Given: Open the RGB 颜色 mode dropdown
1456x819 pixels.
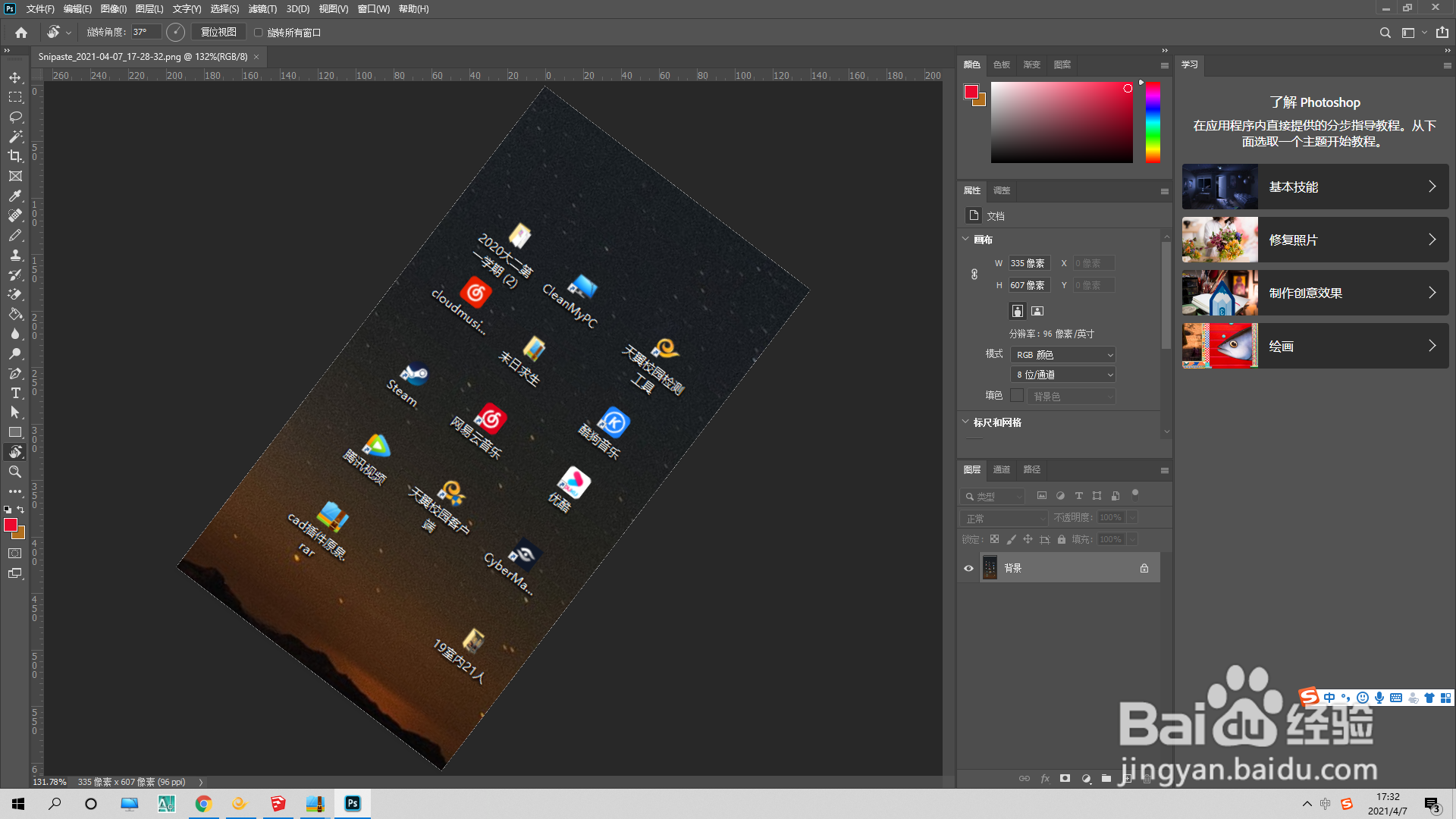Looking at the screenshot, I should click(x=1062, y=355).
